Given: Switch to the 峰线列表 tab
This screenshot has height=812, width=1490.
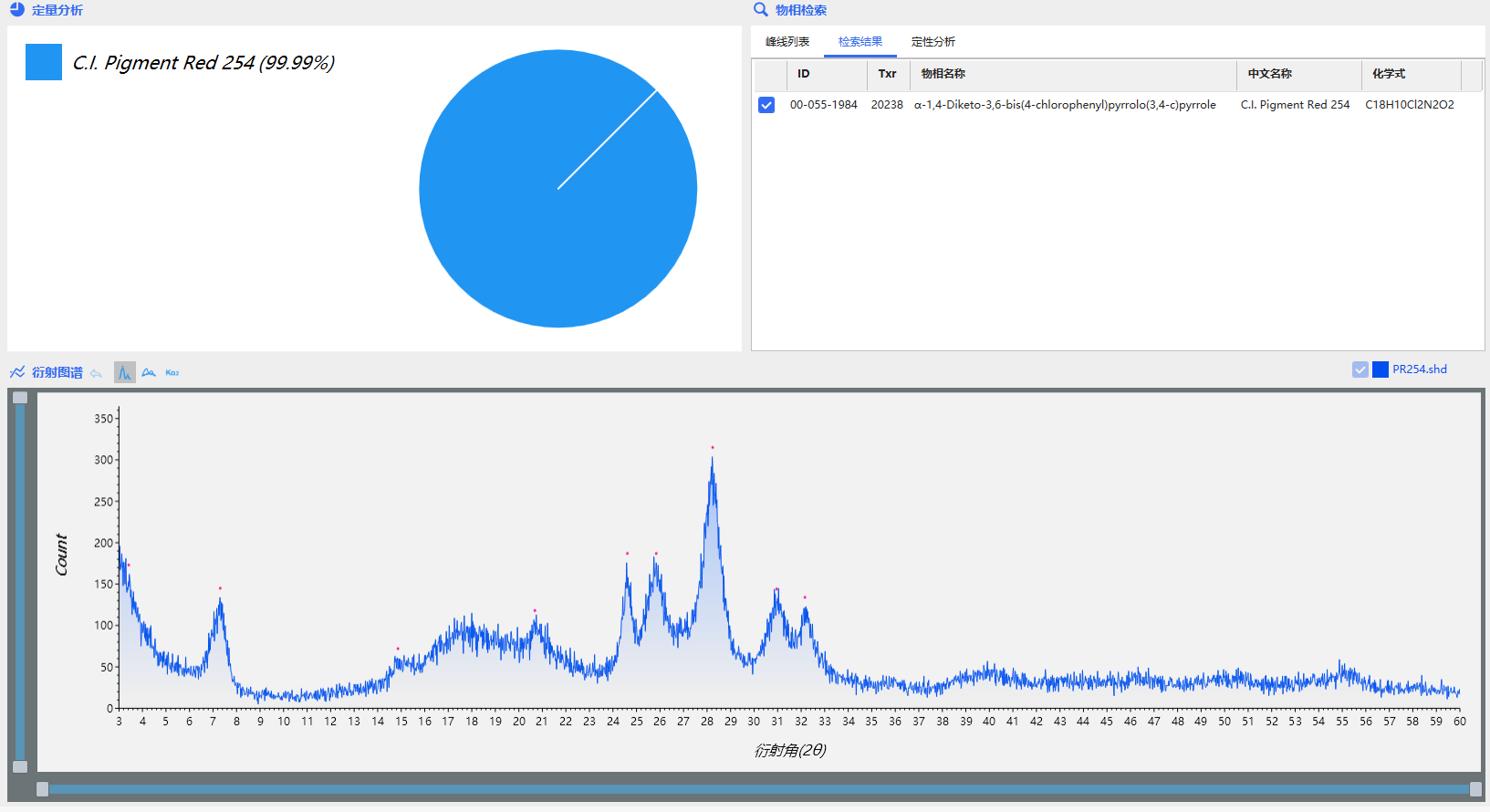Looking at the screenshot, I should coord(787,42).
